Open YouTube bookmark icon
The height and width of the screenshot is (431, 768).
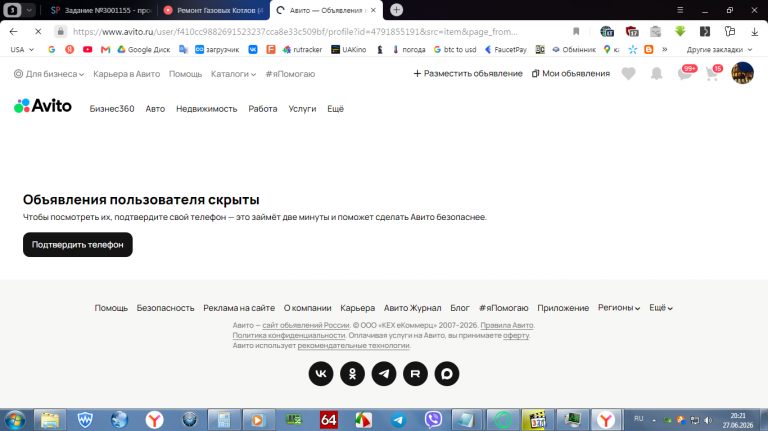tap(88, 49)
